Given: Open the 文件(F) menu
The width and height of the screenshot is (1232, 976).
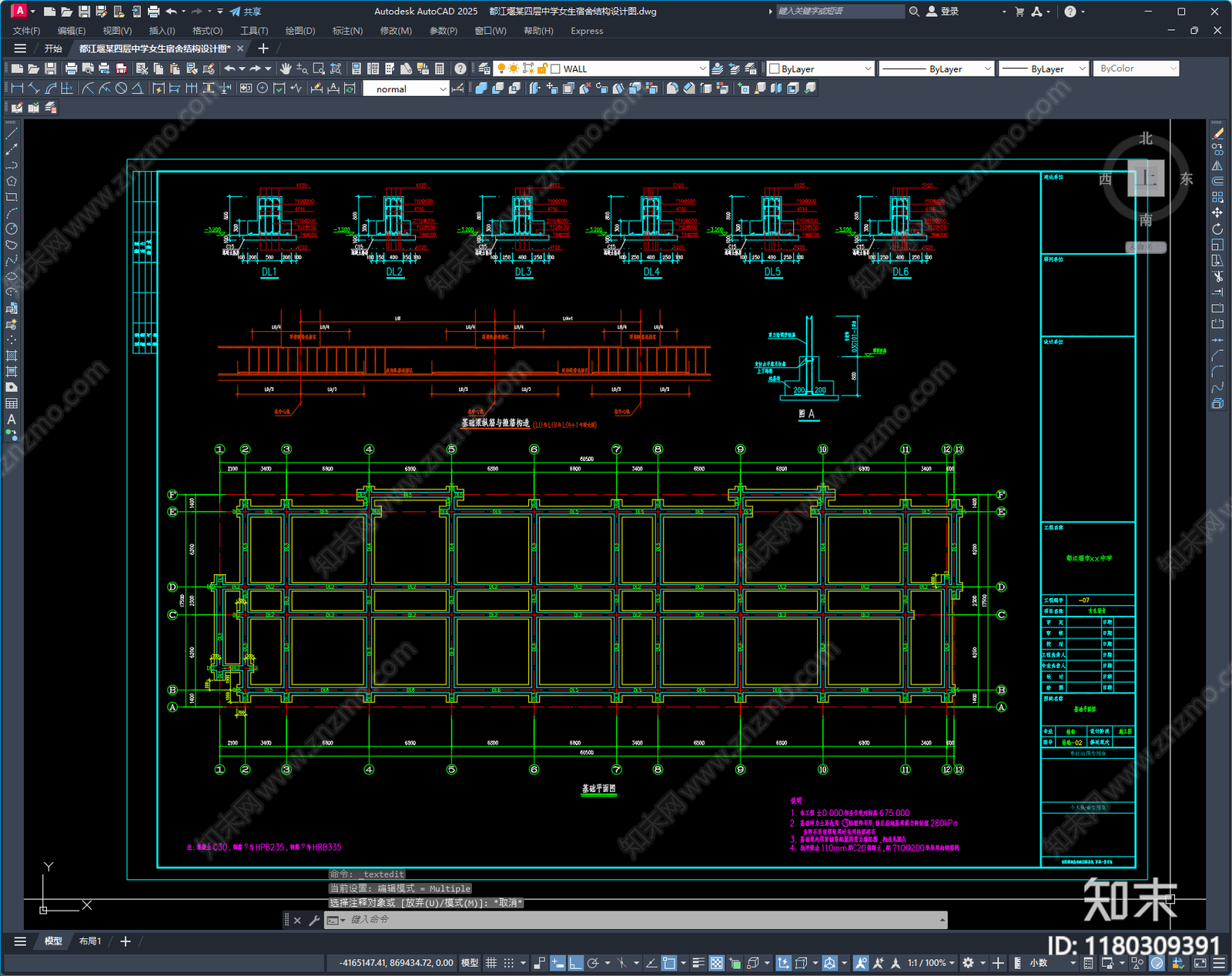Looking at the screenshot, I should tap(26, 31).
